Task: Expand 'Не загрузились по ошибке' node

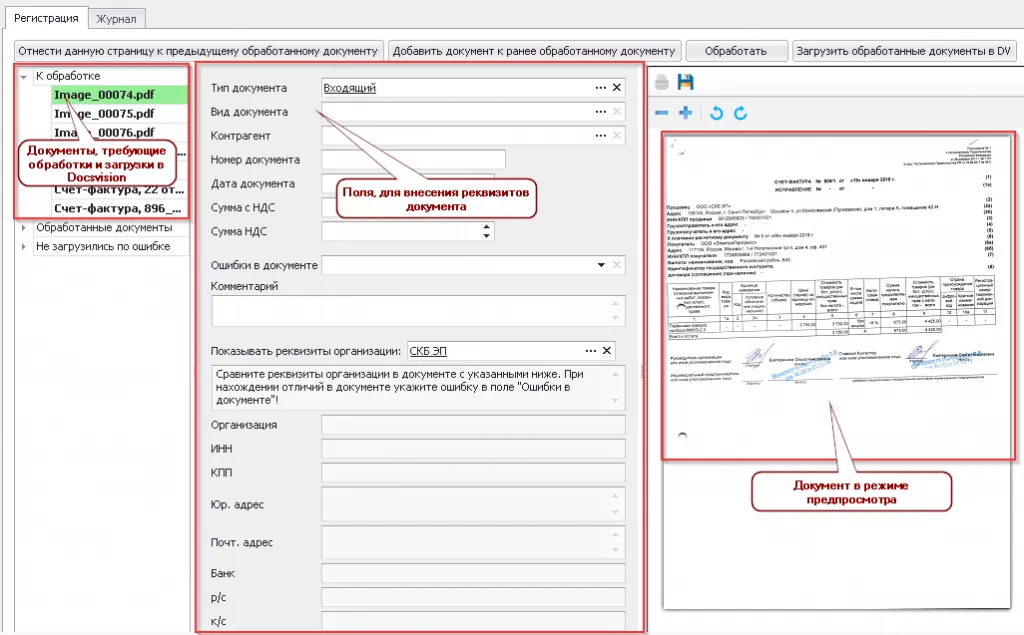Action: pos(23,247)
